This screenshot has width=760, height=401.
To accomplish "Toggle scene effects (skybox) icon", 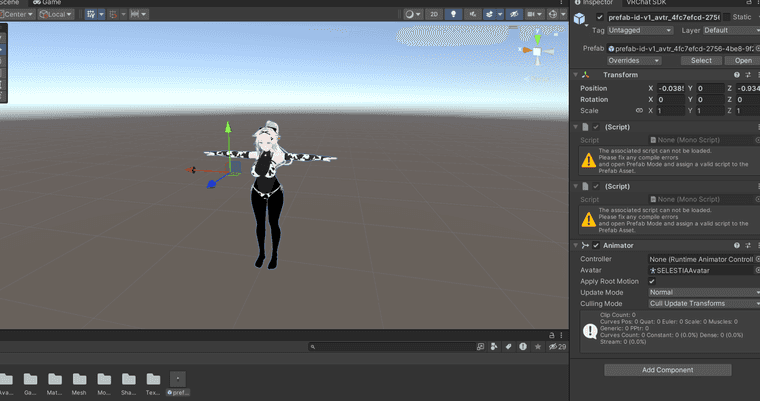I will point(490,14).
